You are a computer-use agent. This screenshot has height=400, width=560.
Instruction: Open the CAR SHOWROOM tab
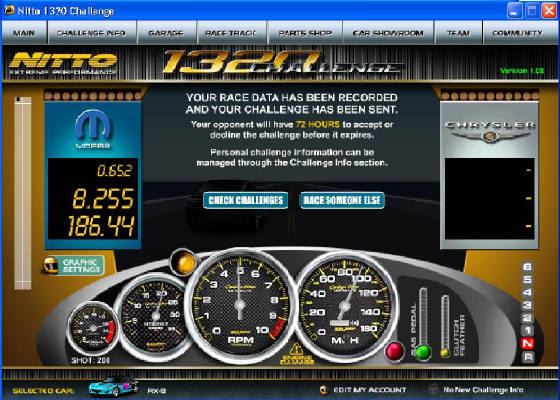tap(388, 33)
